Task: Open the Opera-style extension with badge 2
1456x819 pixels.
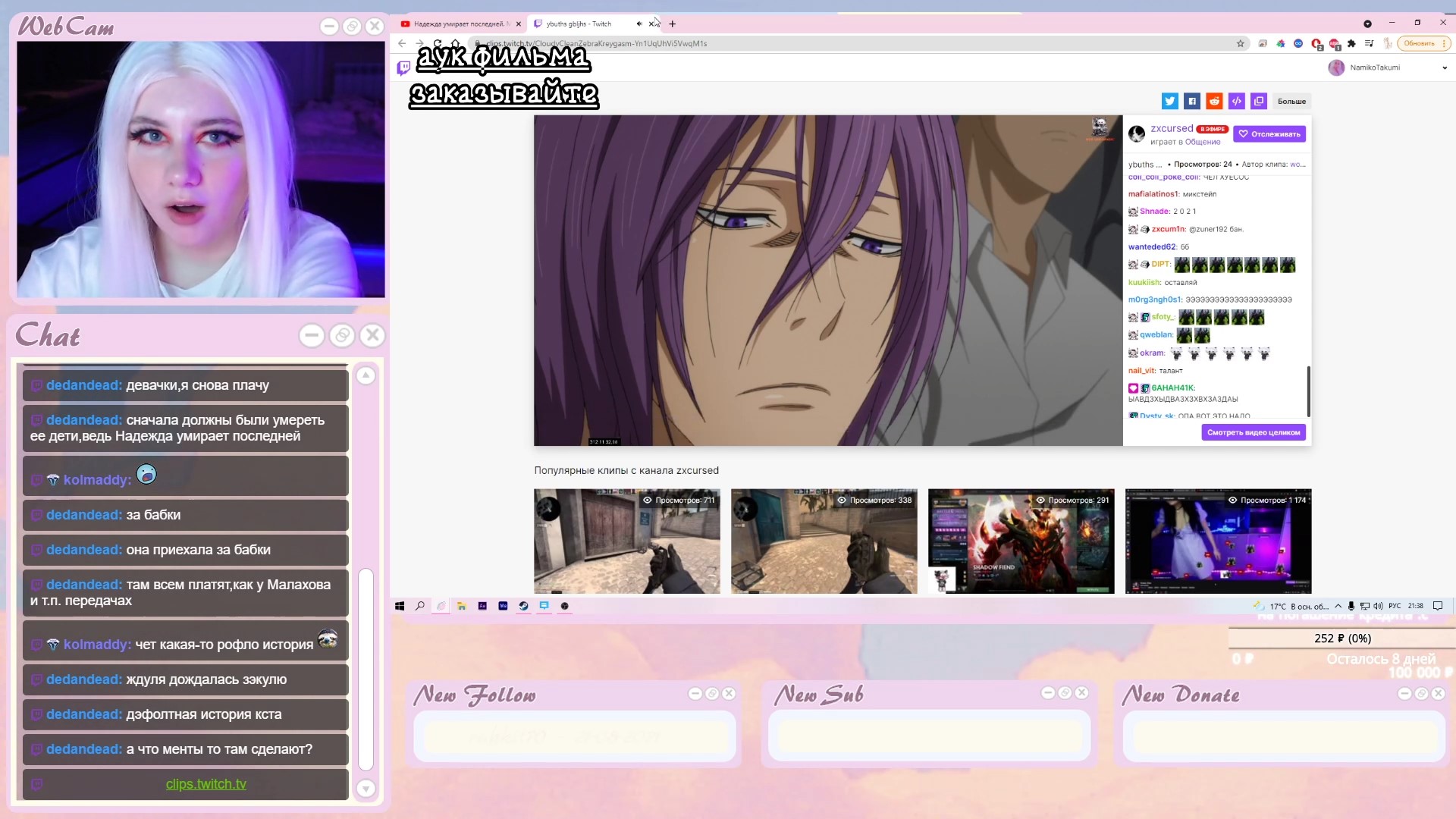Action: (x=1316, y=44)
